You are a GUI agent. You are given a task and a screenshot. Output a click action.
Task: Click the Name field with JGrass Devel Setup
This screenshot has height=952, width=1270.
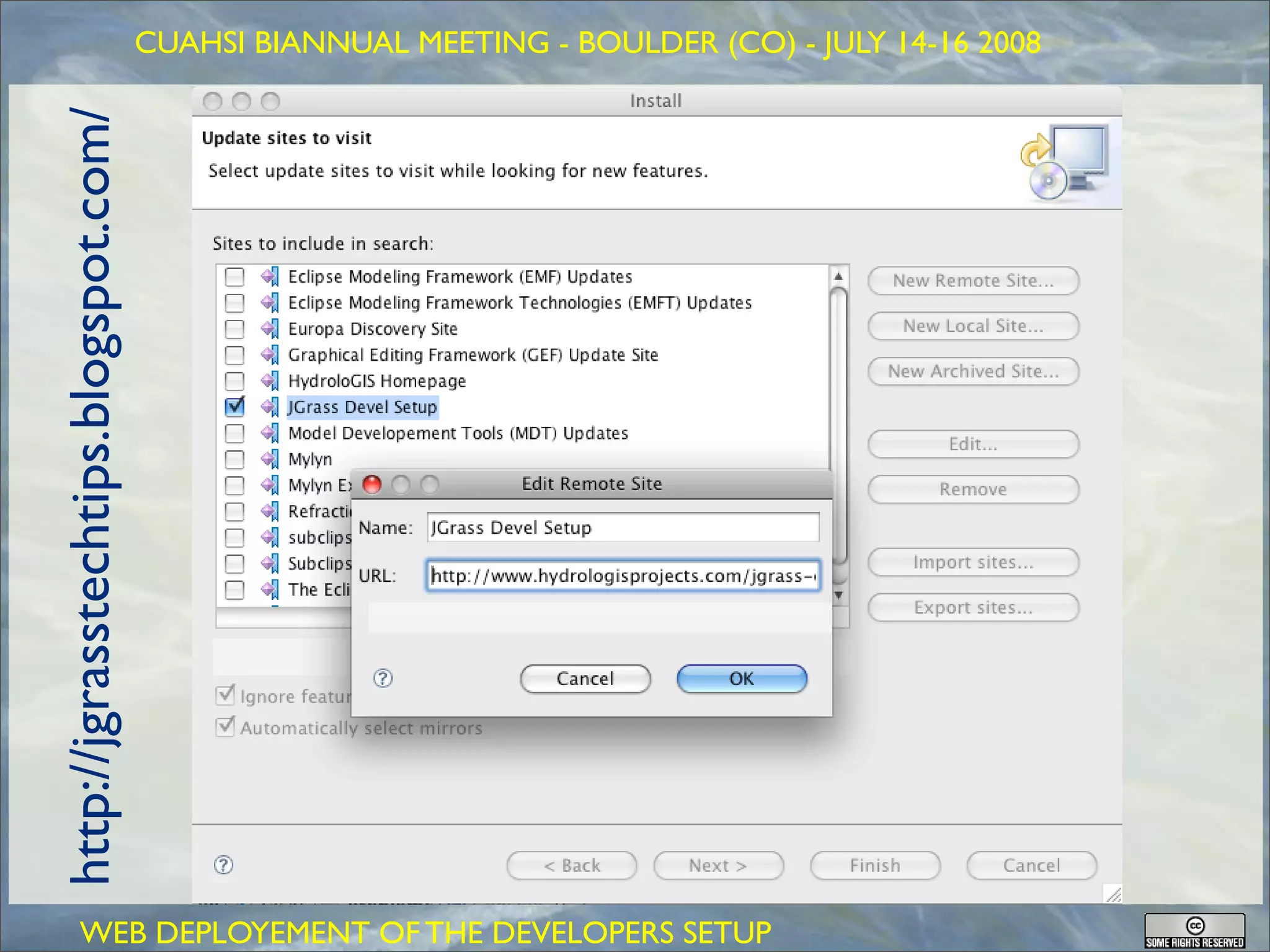point(623,527)
